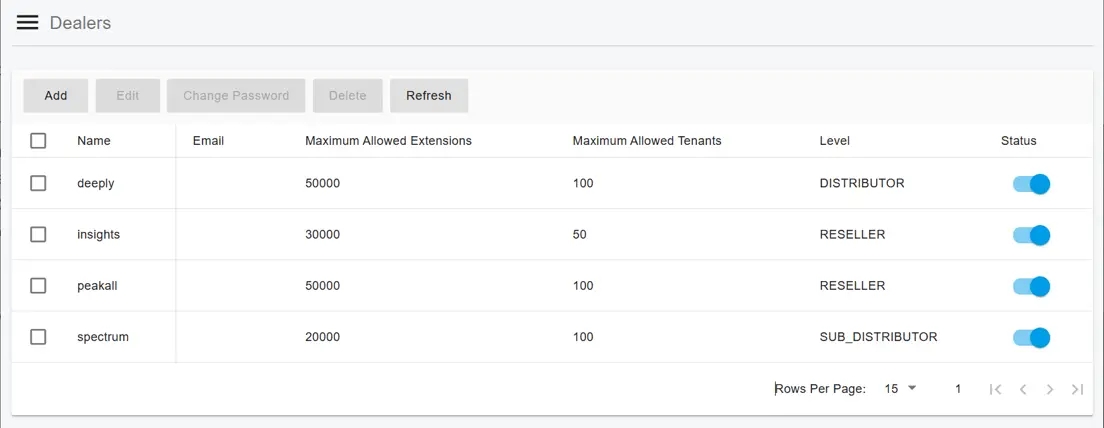Switch off insights status toggle
Image resolution: width=1104 pixels, height=428 pixels.
[x=1031, y=235]
